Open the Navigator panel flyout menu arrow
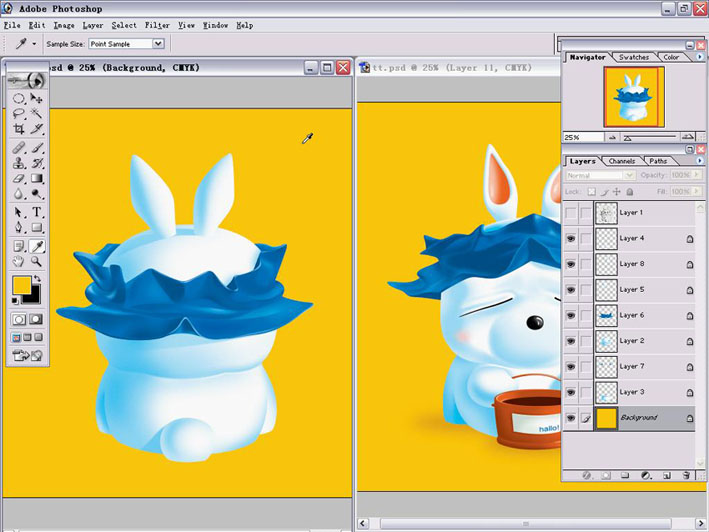Screen dimensions: 709x532 pyautogui.click(x=700, y=57)
